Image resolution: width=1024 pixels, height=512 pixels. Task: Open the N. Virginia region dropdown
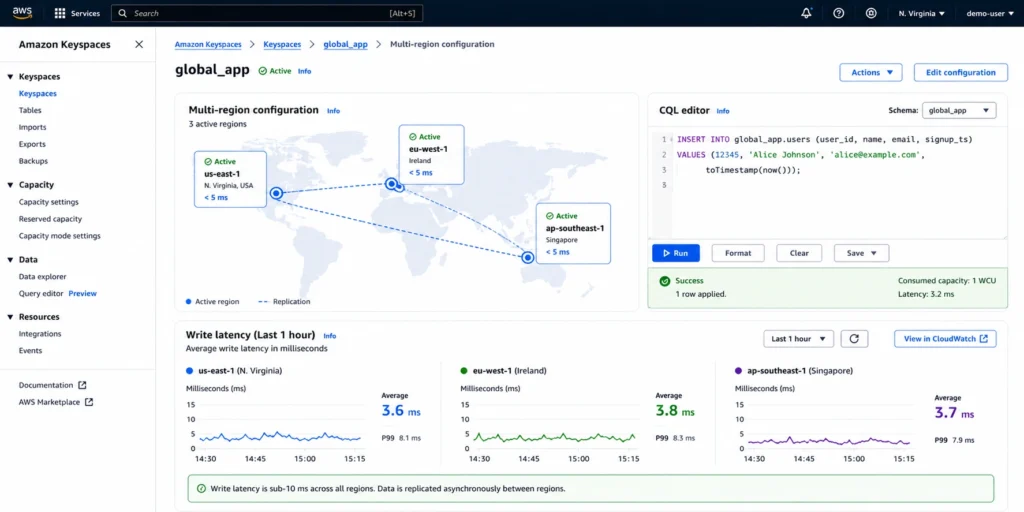(x=921, y=13)
